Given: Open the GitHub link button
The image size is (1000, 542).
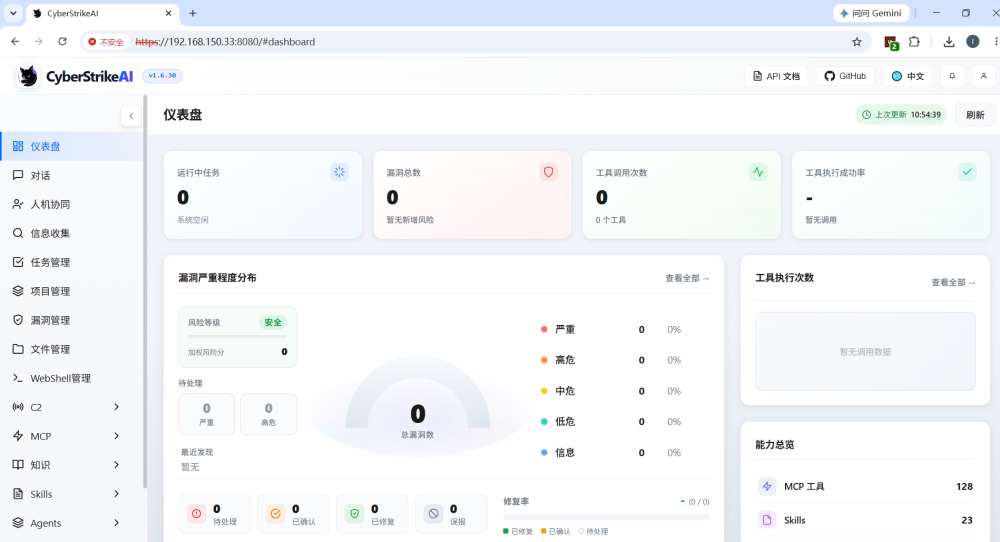Looking at the screenshot, I should (x=846, y=76).
